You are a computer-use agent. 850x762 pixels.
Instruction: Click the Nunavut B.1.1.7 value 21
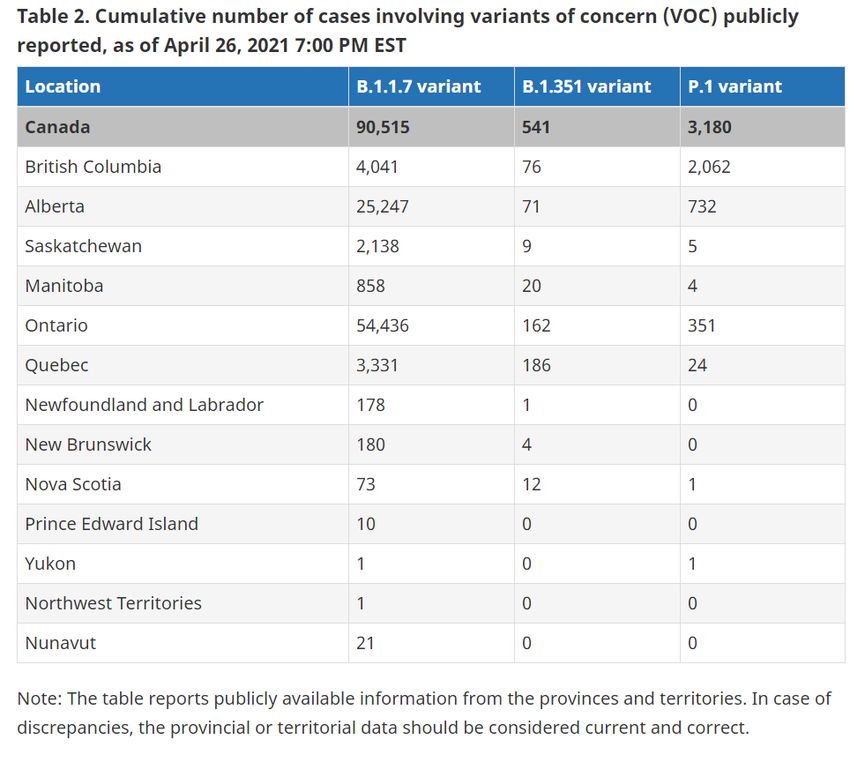365,643
